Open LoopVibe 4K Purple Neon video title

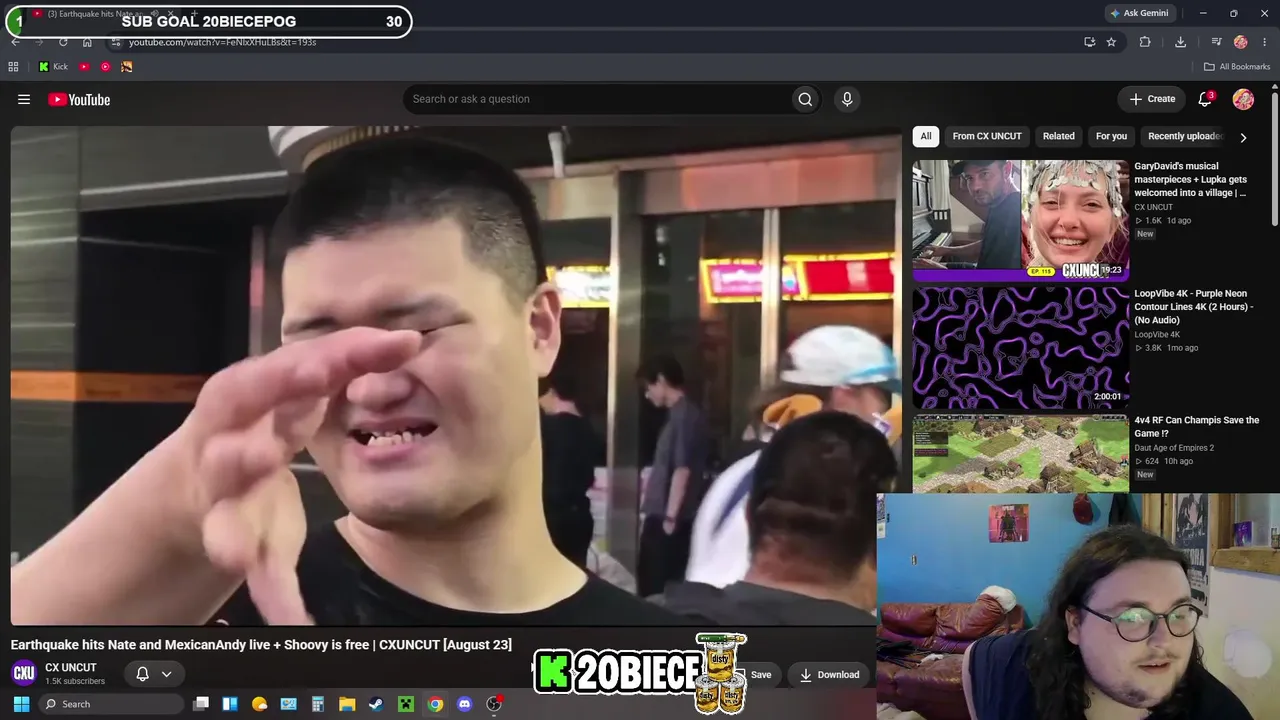point(1194,307)
